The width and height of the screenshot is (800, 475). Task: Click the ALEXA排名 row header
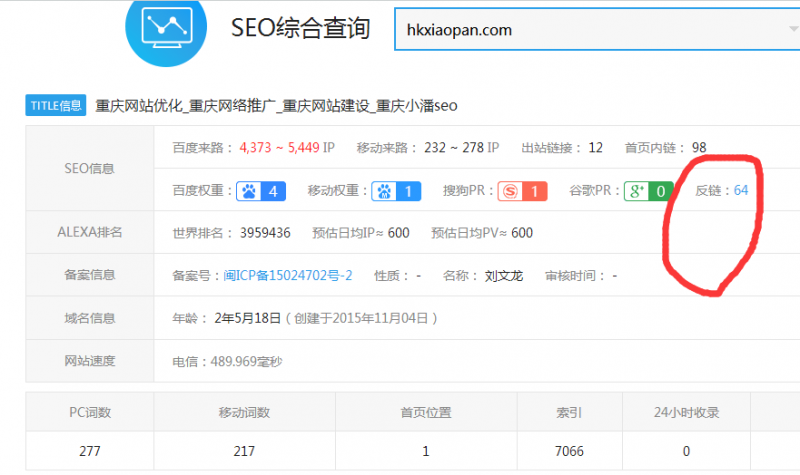coord(90,232)
